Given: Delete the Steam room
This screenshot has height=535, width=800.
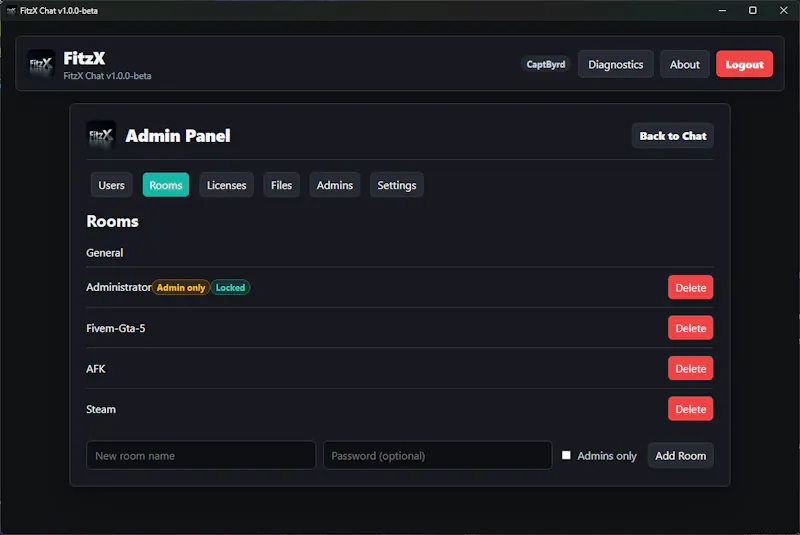Looking at the screenshot, I should 691,409.
